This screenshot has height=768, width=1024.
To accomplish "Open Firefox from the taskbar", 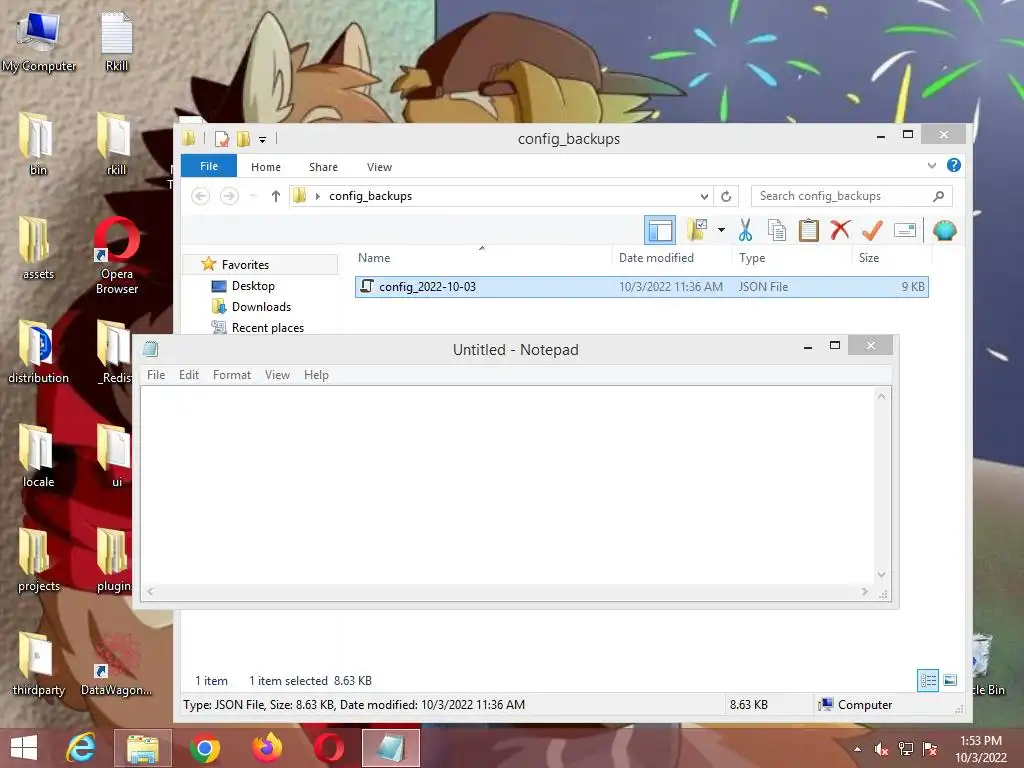I will pos(266,748).
